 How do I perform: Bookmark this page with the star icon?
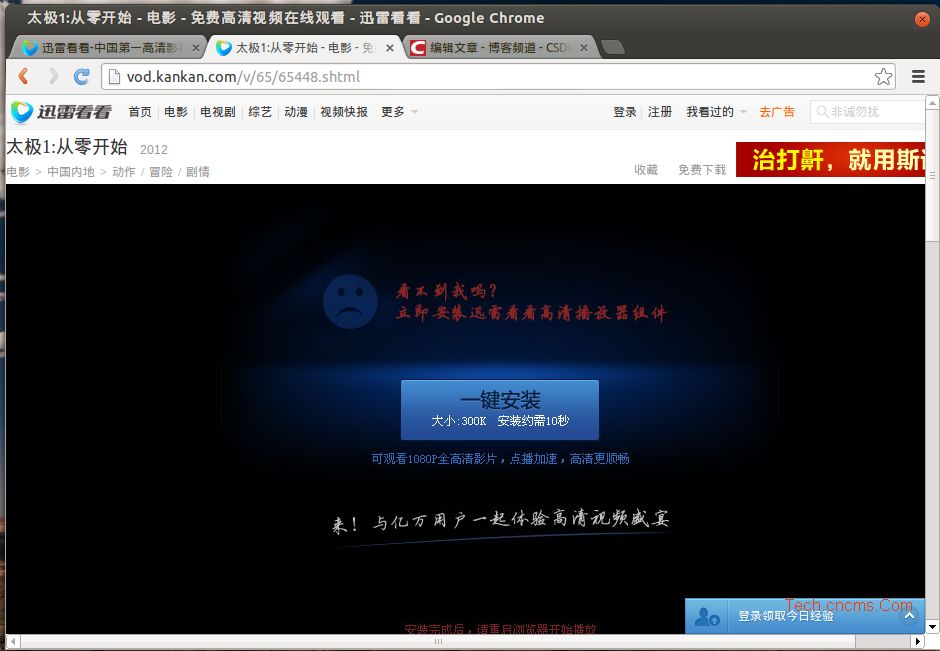[x=883, y=77]
